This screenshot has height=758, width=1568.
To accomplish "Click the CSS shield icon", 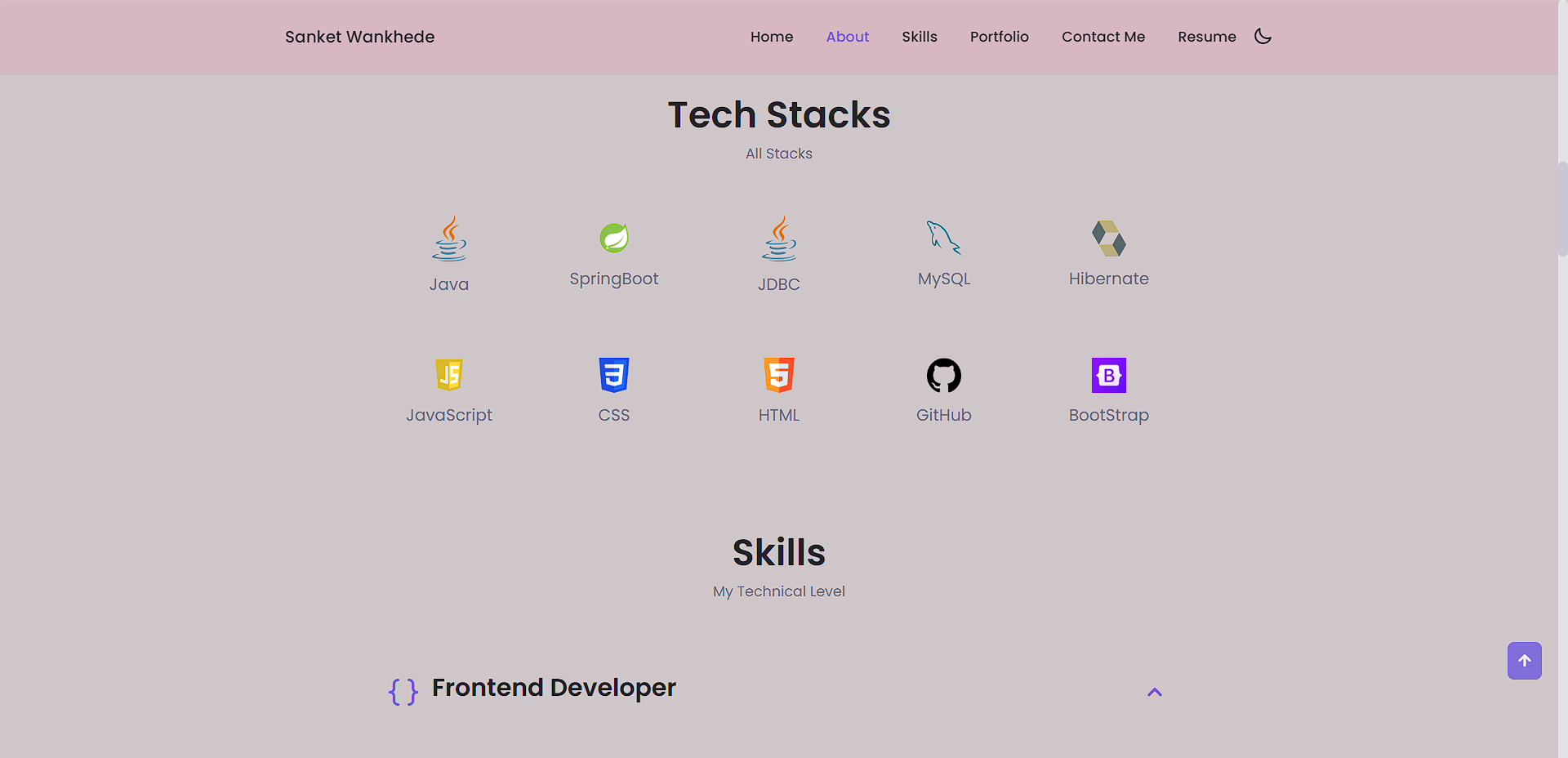I will pos(614,375).
